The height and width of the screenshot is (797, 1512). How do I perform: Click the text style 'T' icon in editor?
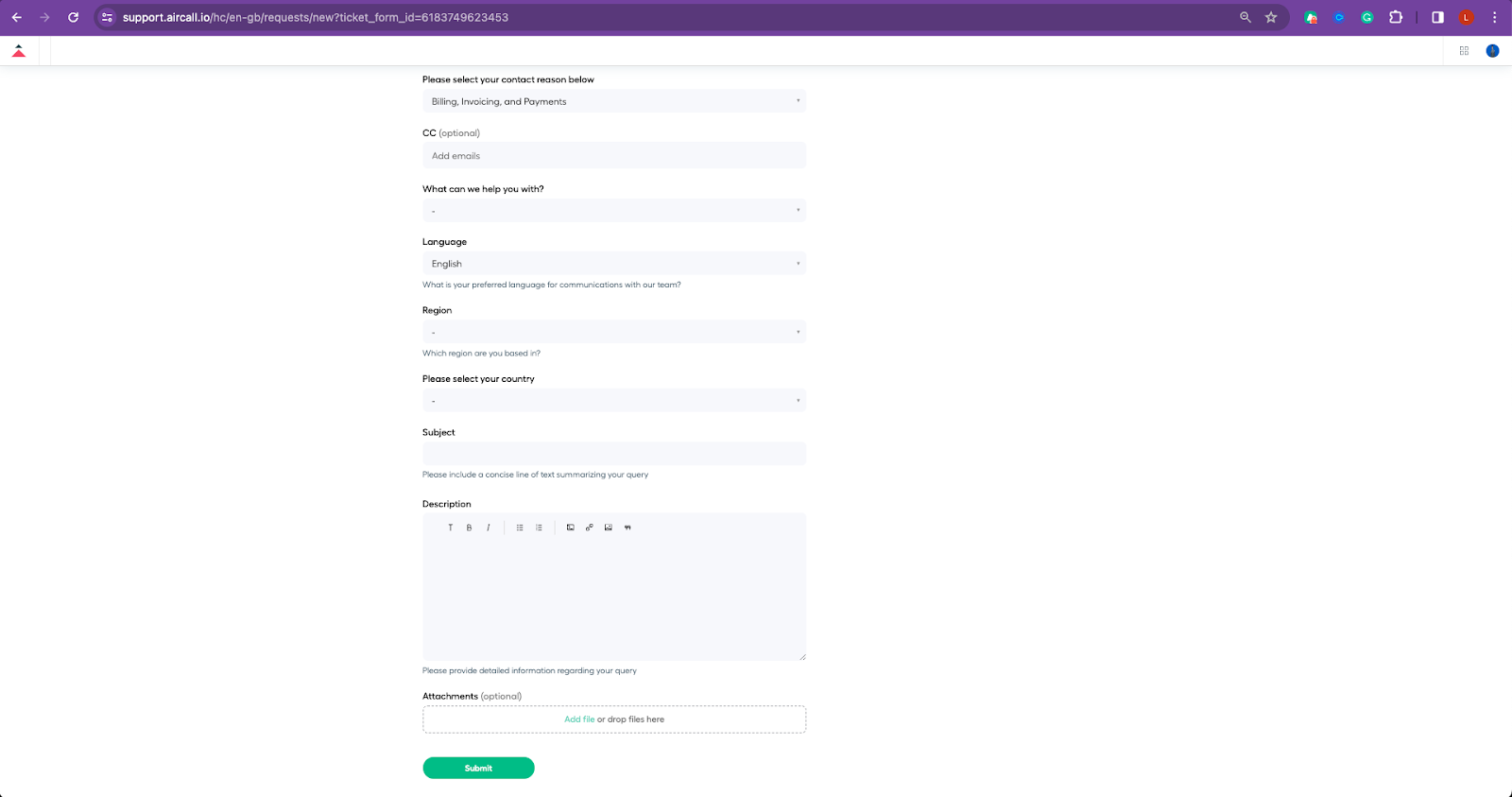(x=450, y=528)
